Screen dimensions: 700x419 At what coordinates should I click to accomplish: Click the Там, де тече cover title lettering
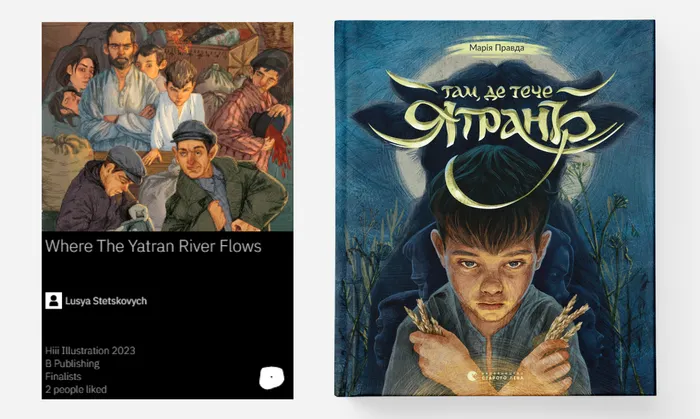497,92
